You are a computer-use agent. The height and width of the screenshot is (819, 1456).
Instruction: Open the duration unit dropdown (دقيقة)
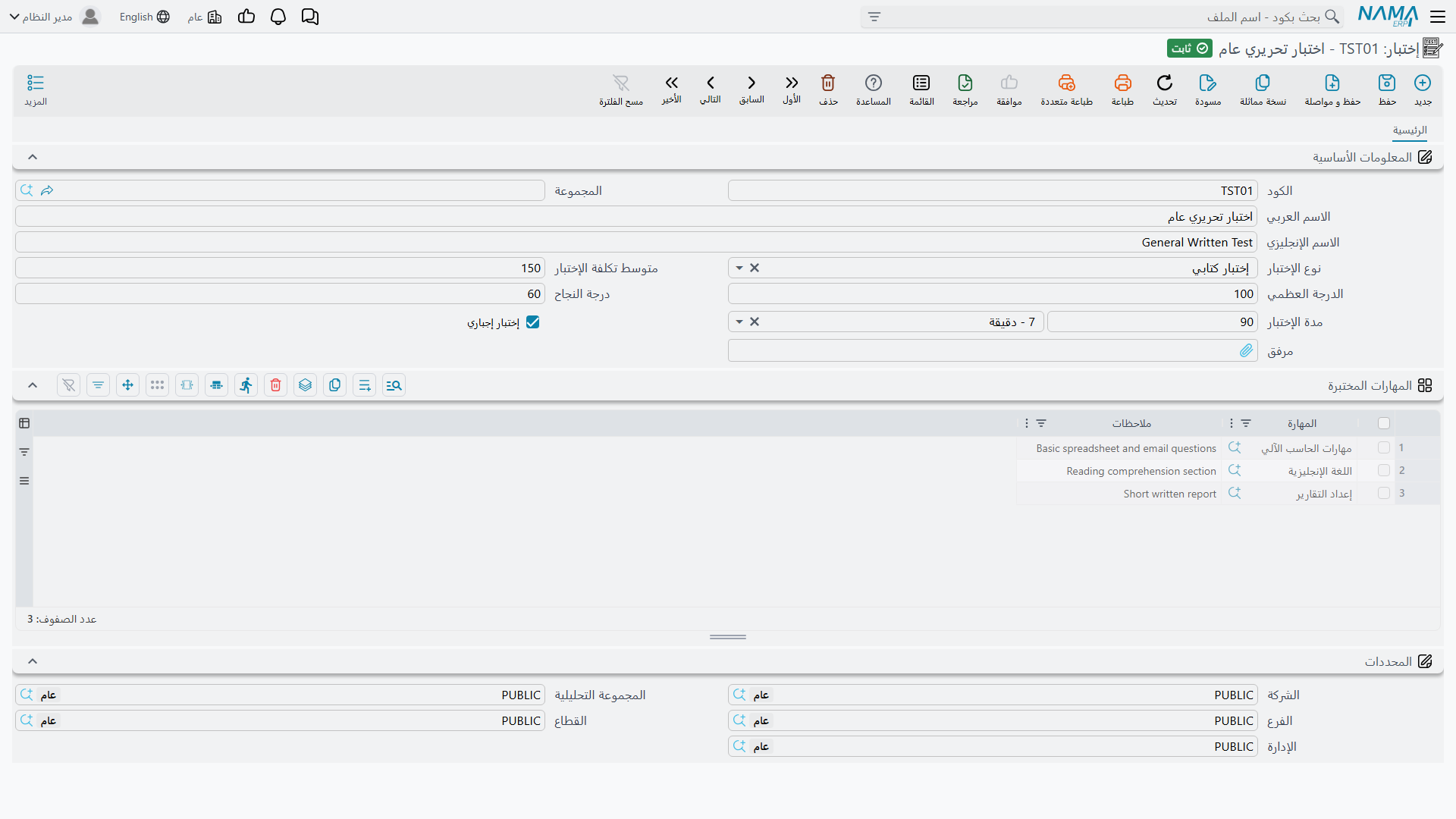click(x=739, y=322)
